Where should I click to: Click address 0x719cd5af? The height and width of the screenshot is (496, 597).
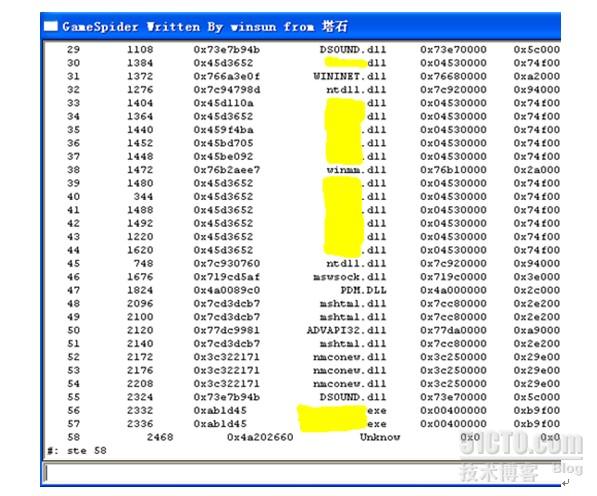pyautogui.click(x=227, y=277)
